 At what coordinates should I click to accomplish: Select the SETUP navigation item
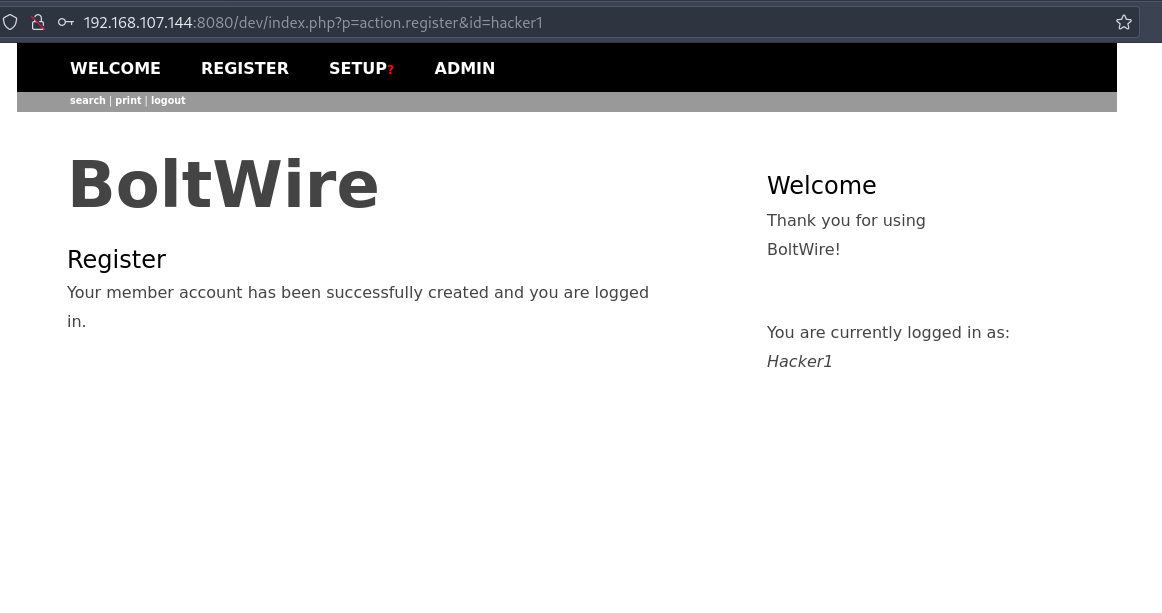[358, 68]
